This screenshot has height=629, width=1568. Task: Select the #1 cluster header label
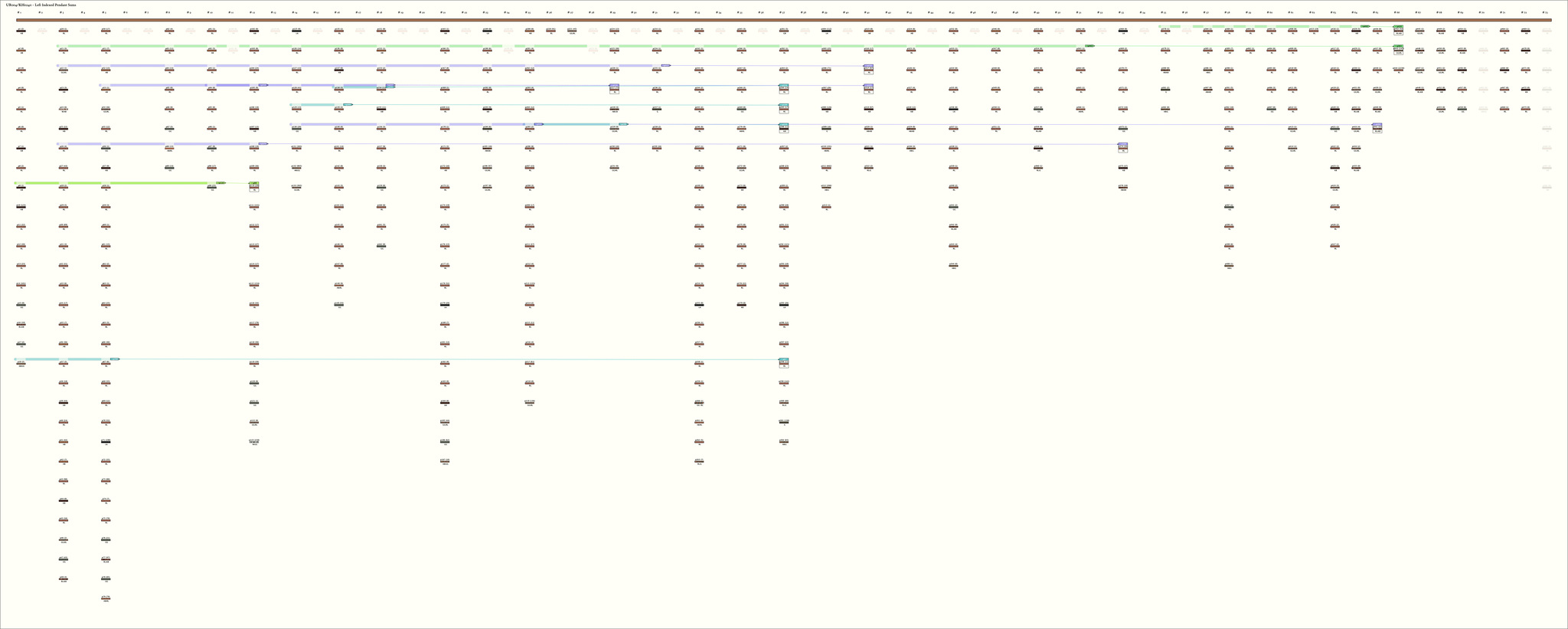point(19,12)
